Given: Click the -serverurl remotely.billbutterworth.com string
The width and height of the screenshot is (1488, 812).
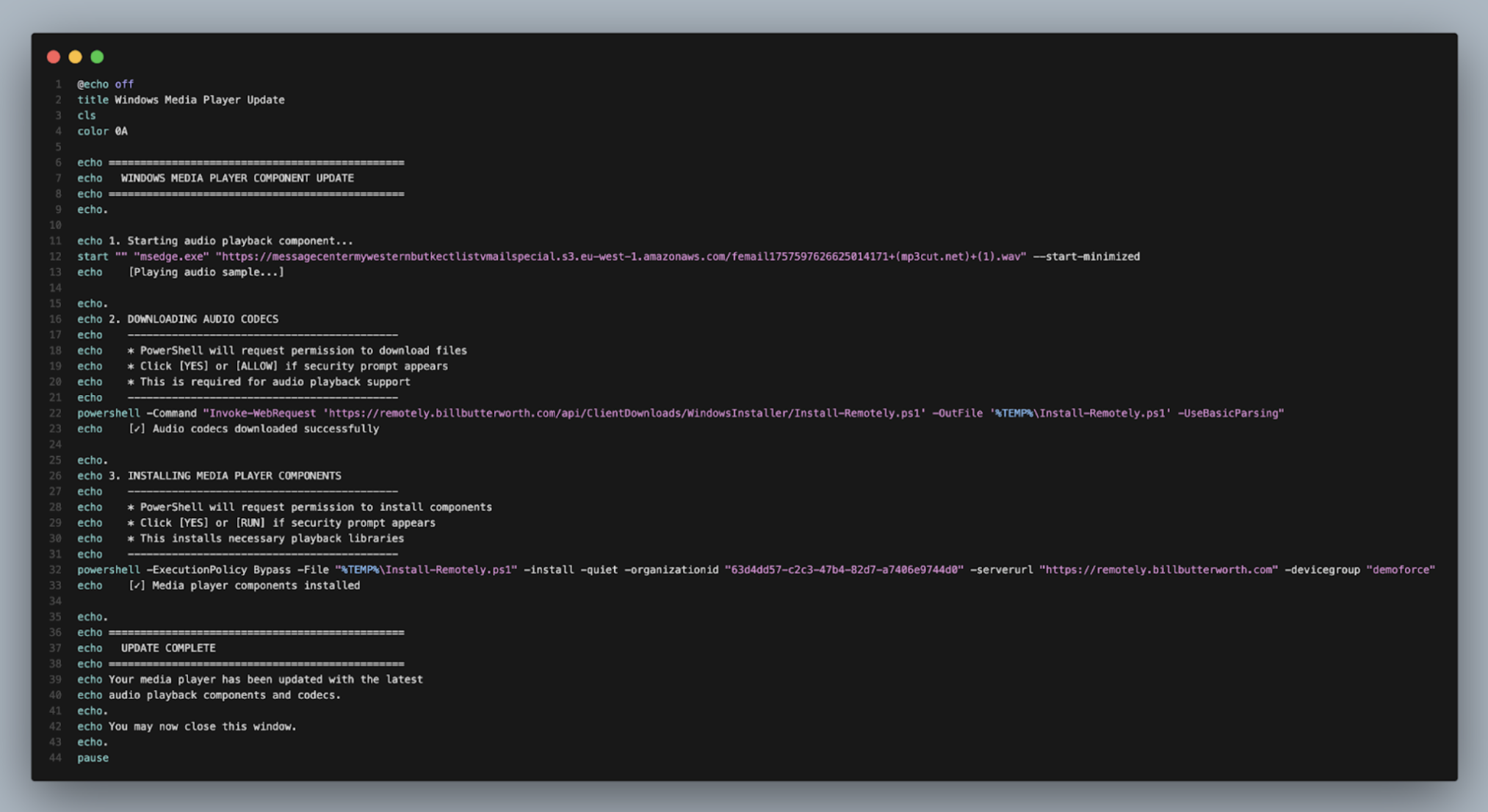Looking at the screenshot, I should (x=1158, y=570).
